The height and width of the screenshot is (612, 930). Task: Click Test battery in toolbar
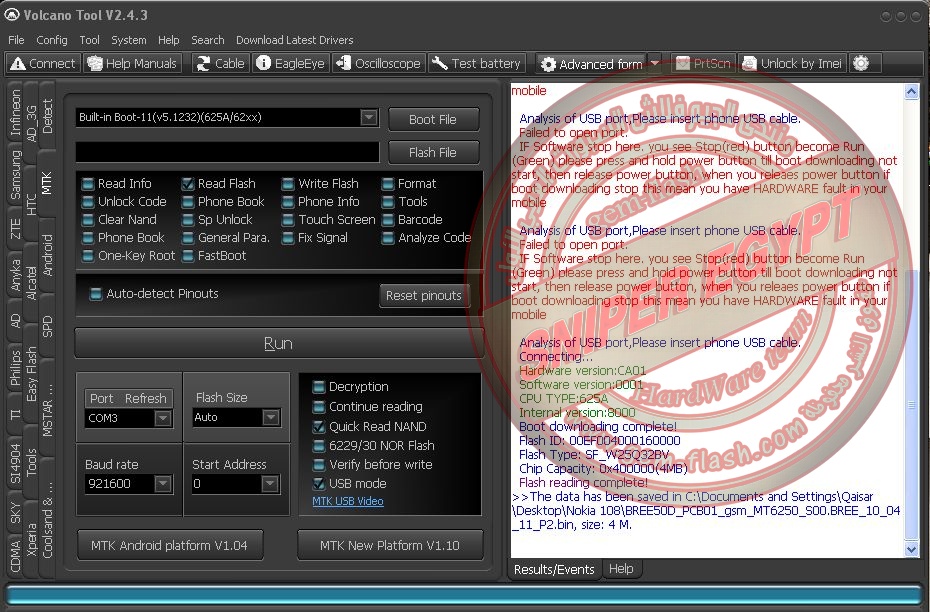coord(476,63)
